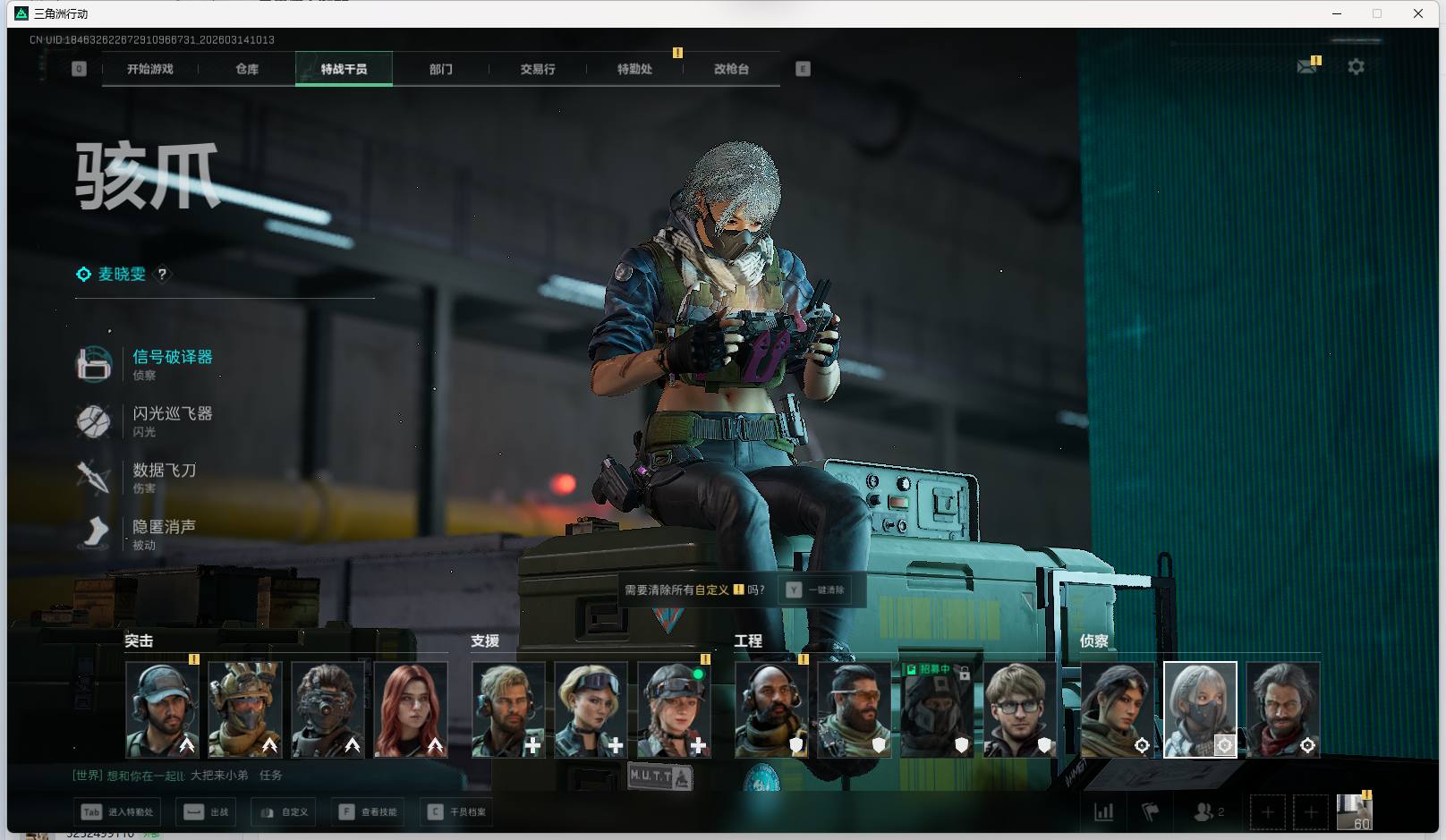Screen dimensions: 1446x840
Task: Select the 信号破译器 skill icon
Action: click(x=94, y=364)
